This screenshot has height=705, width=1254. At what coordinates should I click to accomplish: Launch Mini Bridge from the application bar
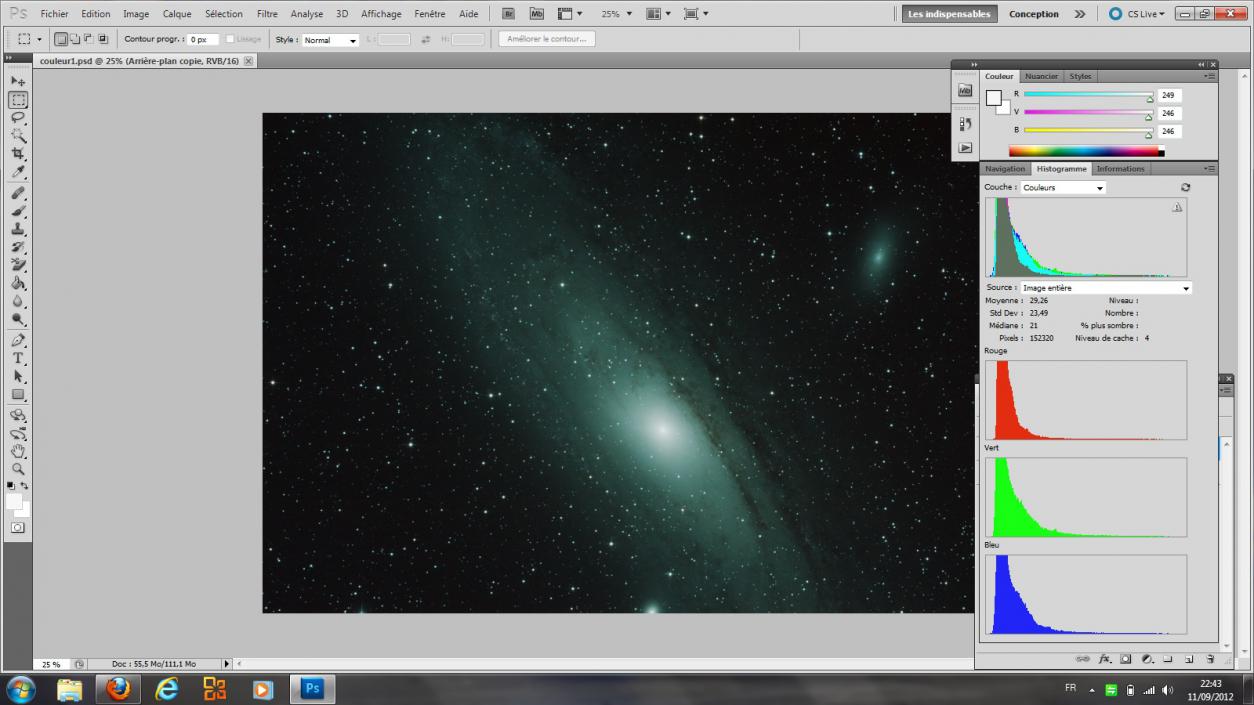click(x=537, y=14)
